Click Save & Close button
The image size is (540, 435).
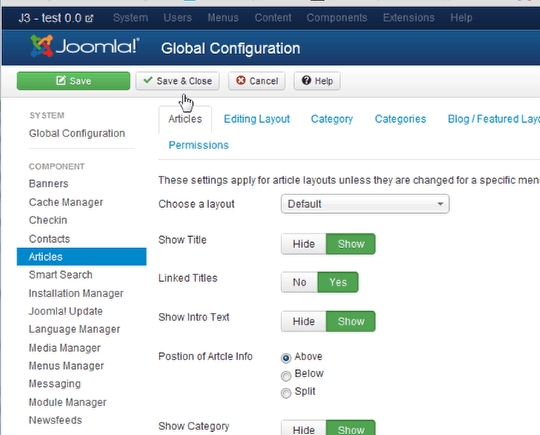click(177, 81)
